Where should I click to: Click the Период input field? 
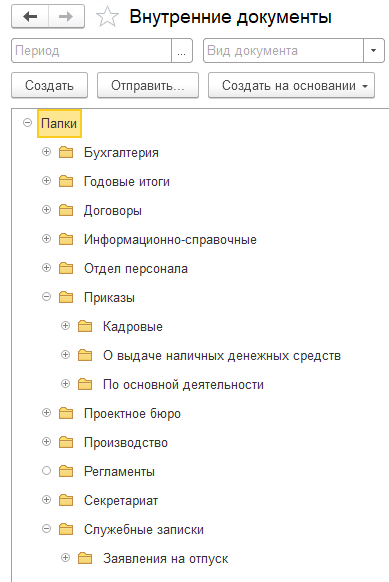point(92,50)
